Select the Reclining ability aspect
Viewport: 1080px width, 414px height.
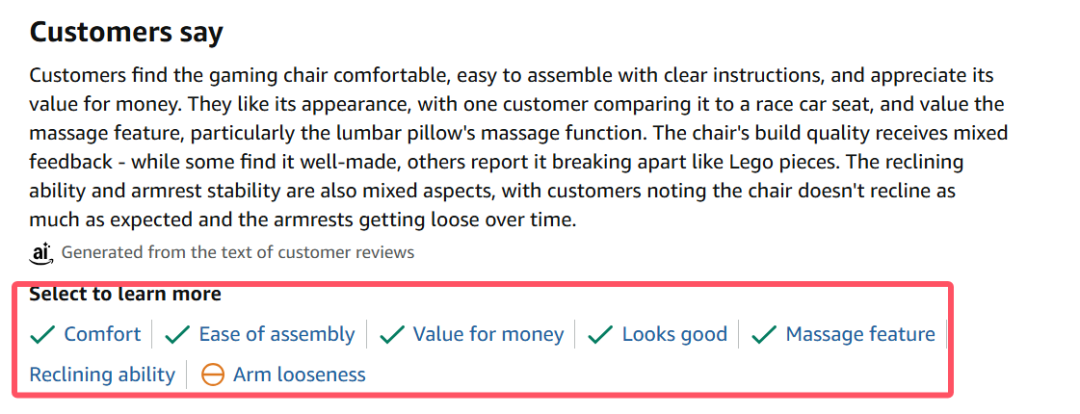(102, 375)
